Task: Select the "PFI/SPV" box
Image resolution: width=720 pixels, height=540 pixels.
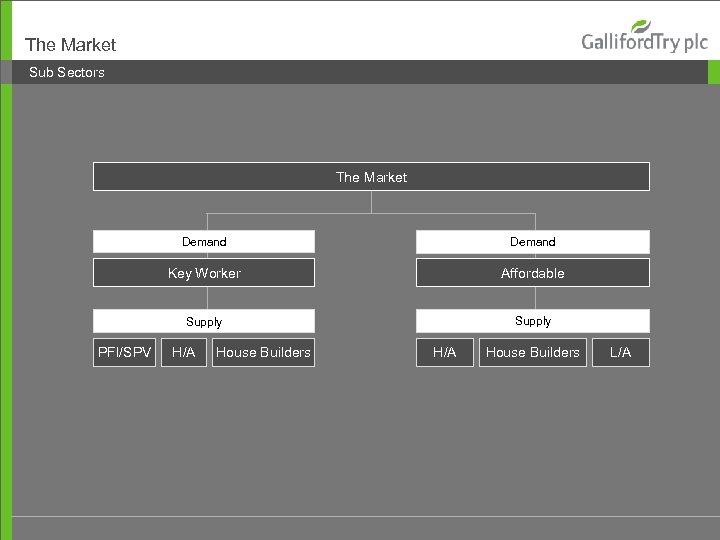Action: [x=125, y=352]
